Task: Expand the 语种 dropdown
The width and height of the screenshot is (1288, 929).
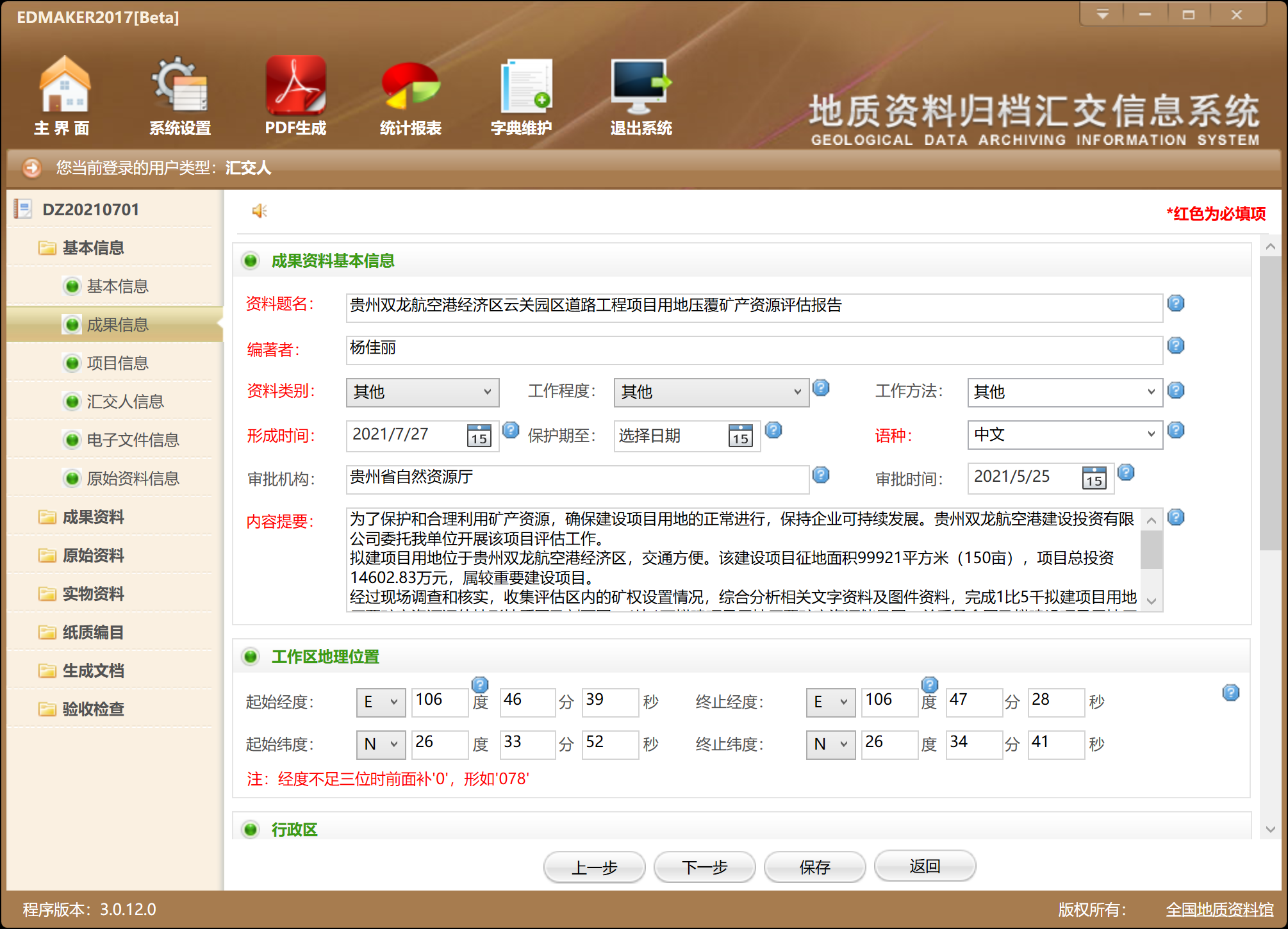Action: pyautogui.click(x=1065, y=434)
